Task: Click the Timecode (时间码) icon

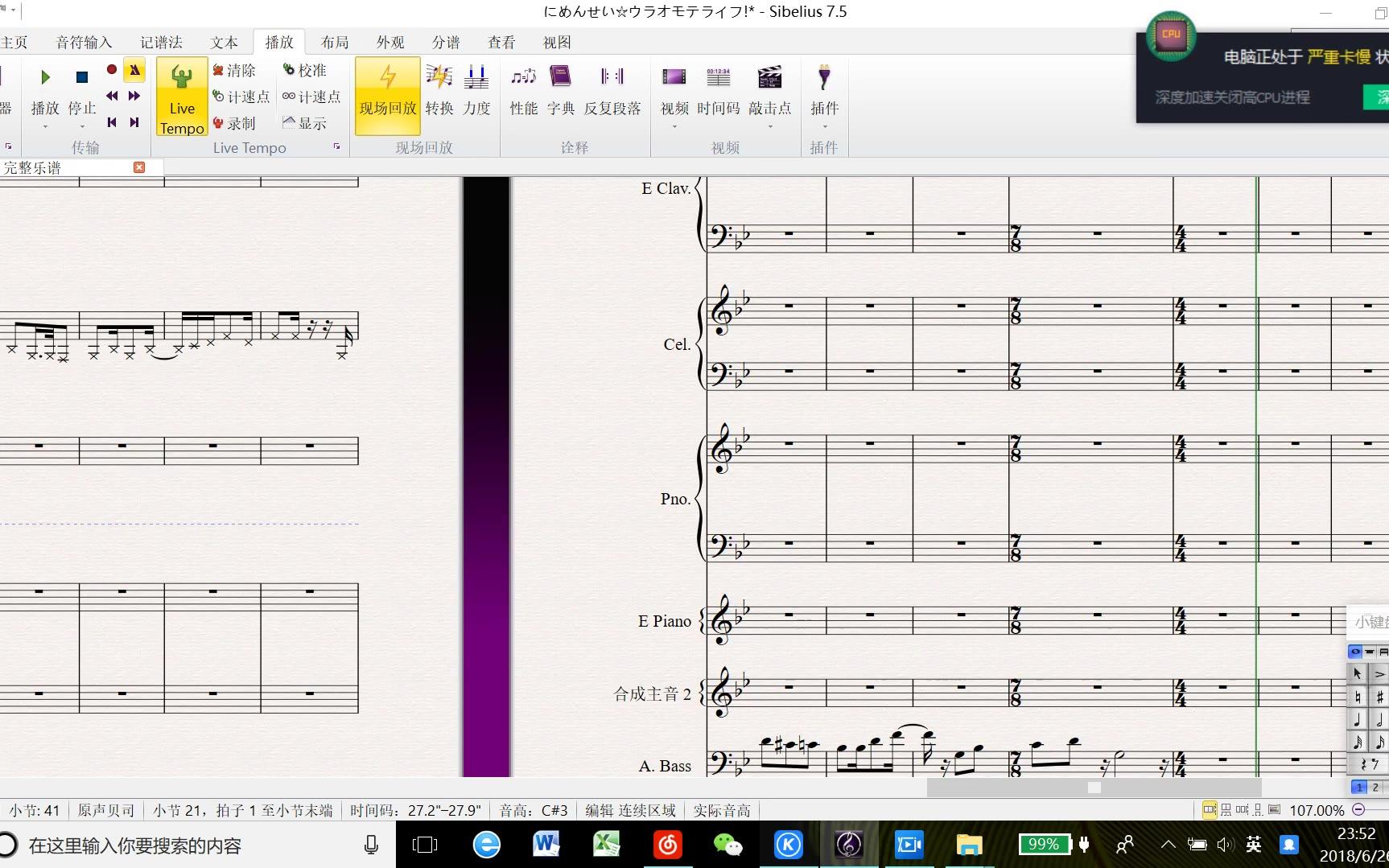Action: [x=718, y=90]
